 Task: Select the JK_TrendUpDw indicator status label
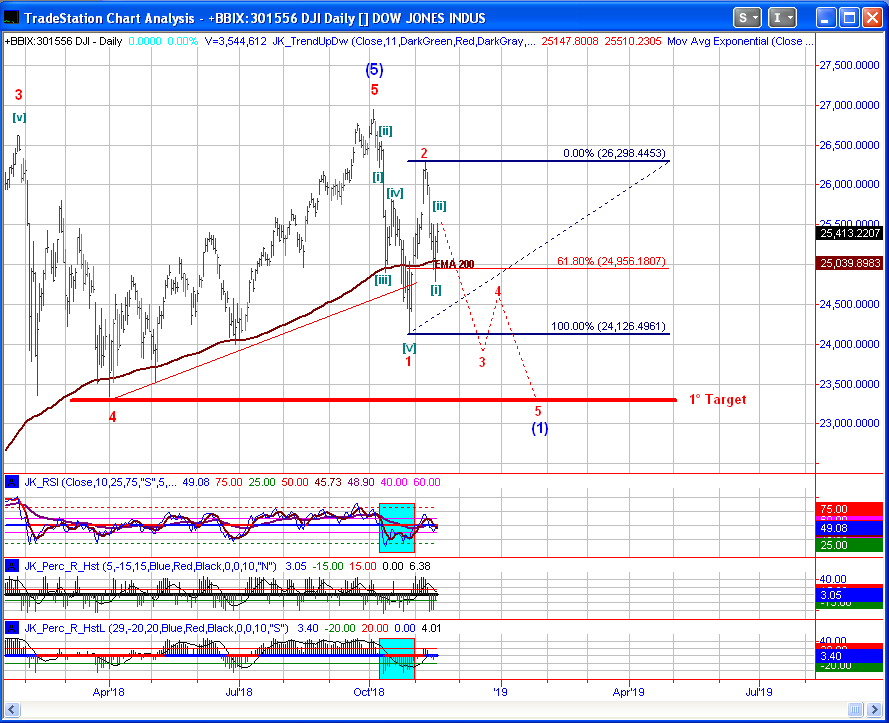(x=404, y=41)
